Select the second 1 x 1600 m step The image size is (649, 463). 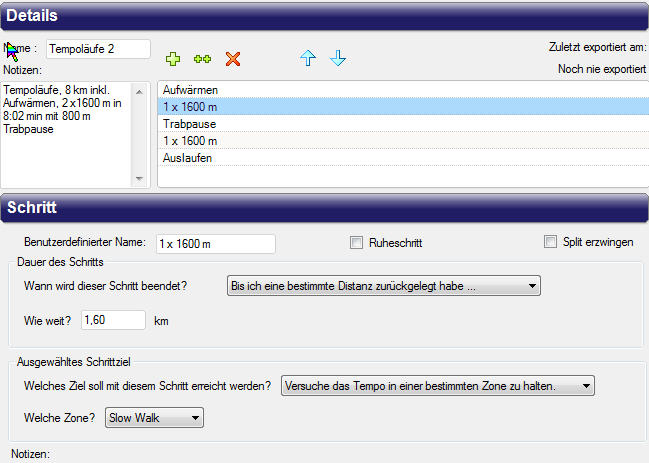[x=190, y=141]
